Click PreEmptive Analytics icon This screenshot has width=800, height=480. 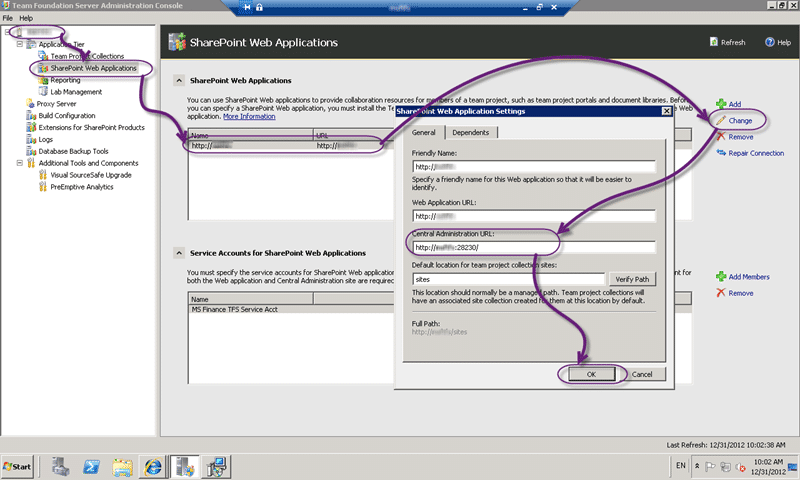pos(43,187)
